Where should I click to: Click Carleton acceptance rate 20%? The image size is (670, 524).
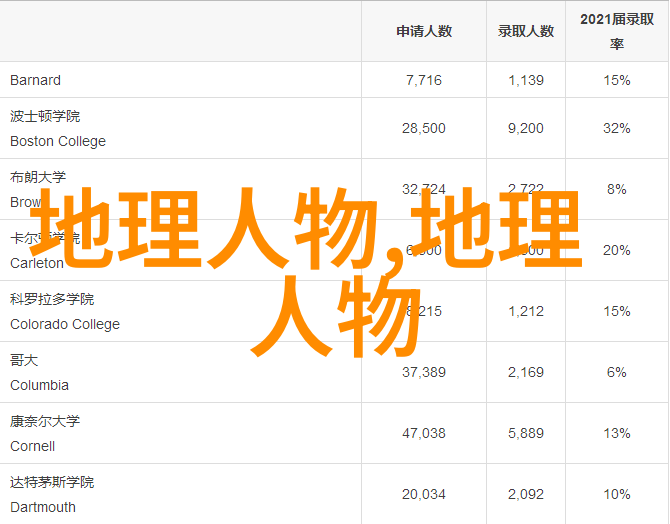click(x=617, y=250)
